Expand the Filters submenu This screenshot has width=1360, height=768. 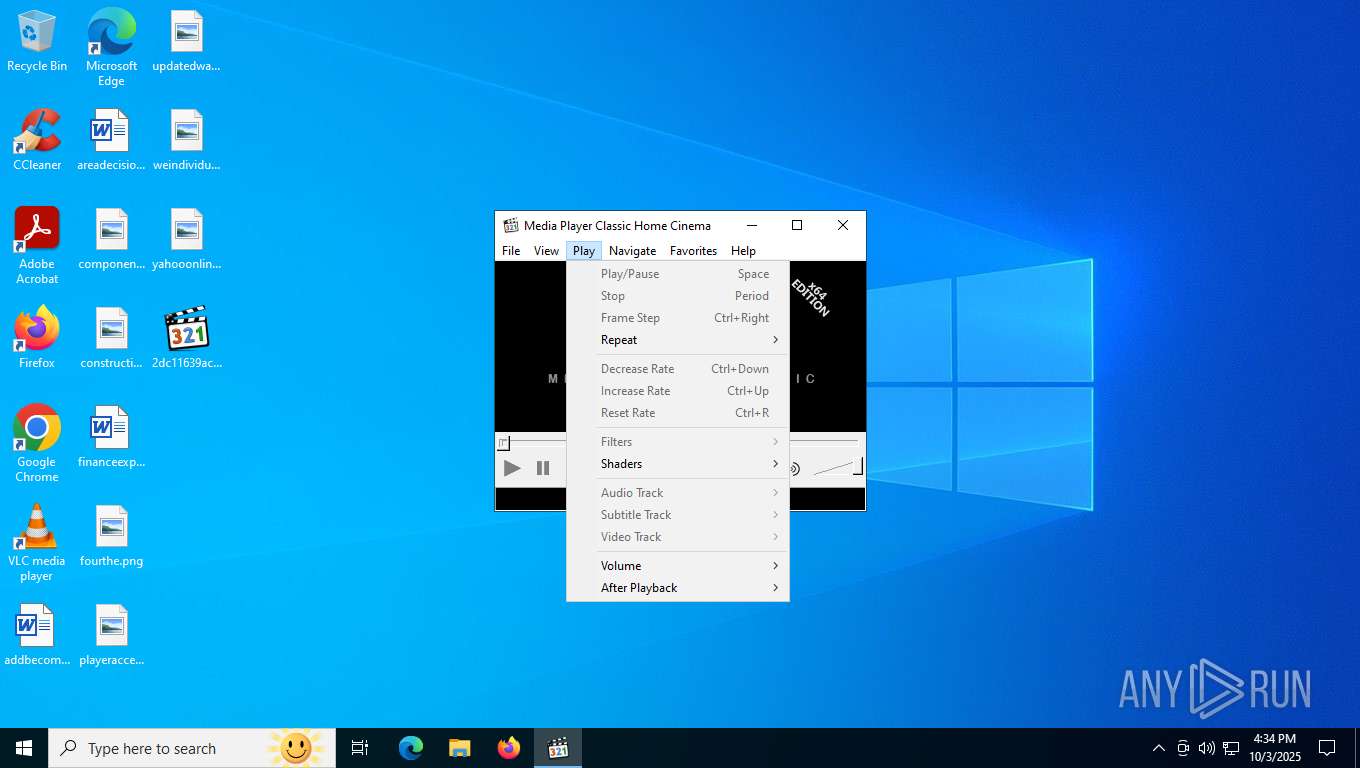point(678,442)
